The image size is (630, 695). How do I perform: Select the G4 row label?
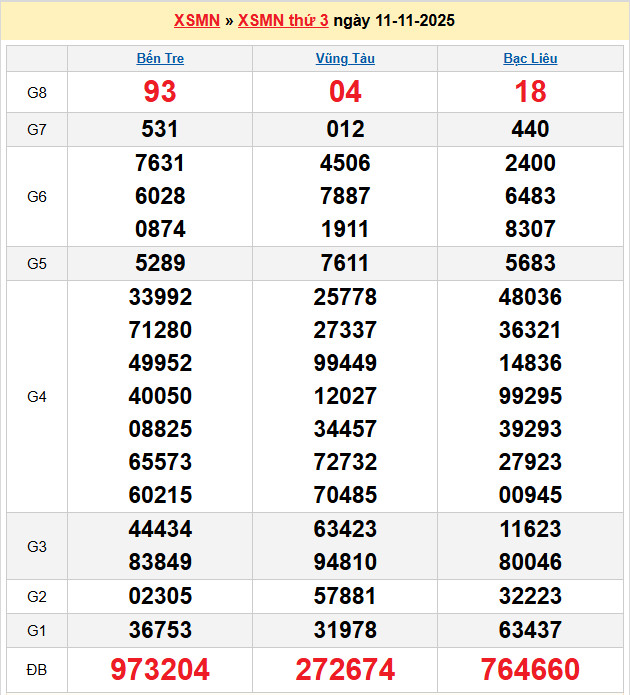tap(37, 396)
